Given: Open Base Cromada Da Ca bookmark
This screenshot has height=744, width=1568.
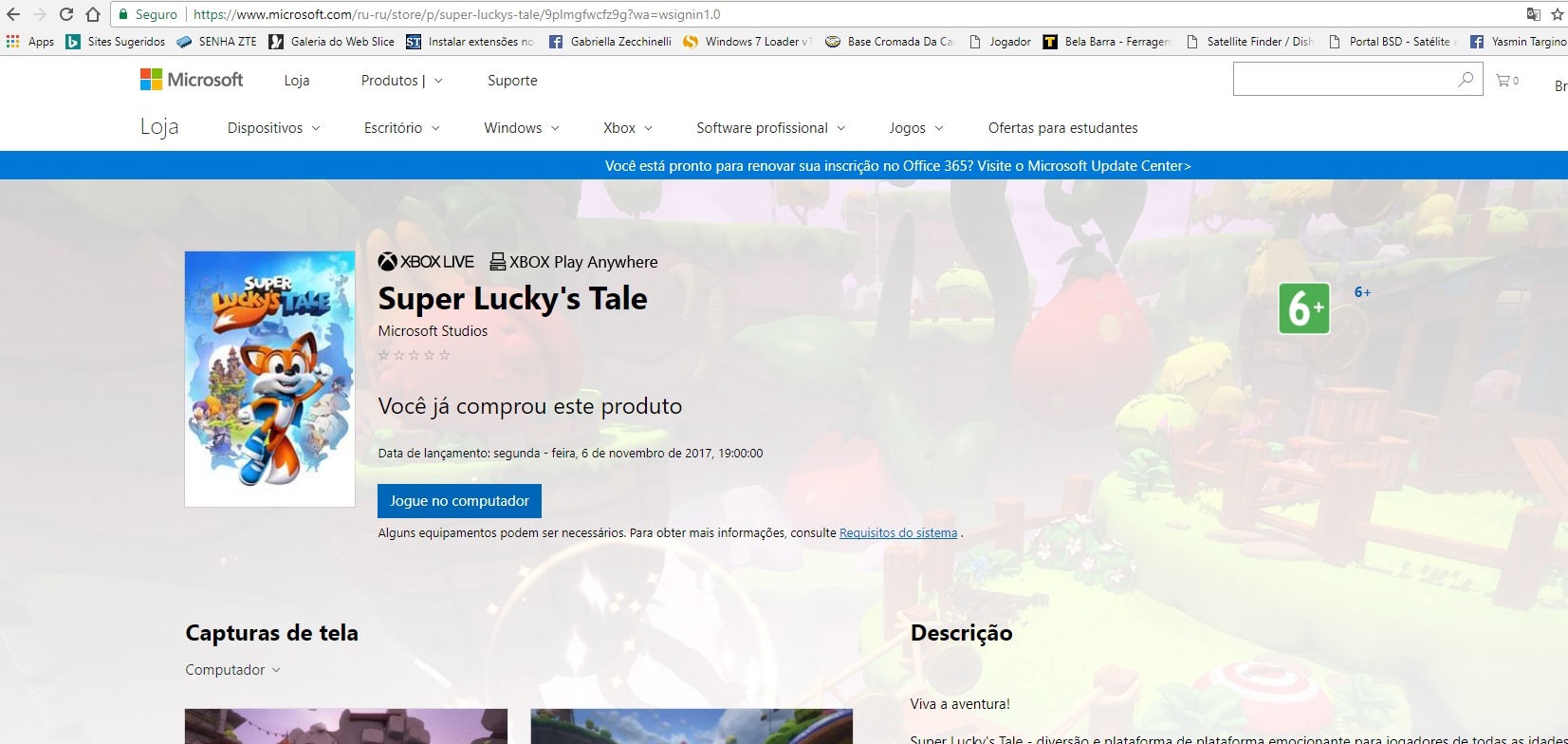Looking at the screenshot, I should (890, 42).
